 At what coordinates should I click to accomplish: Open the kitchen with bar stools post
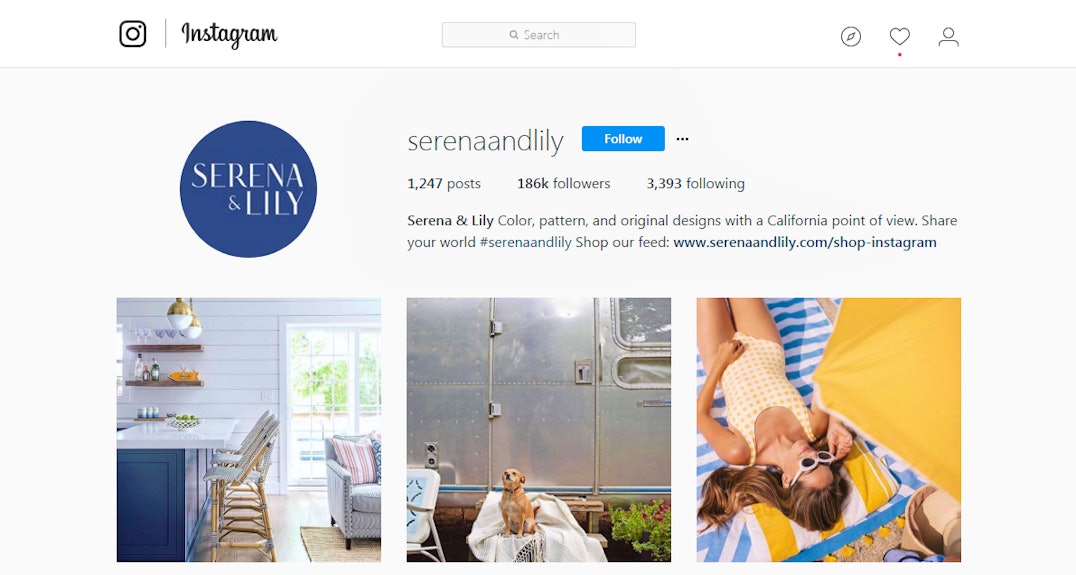[x=248, y=430]
